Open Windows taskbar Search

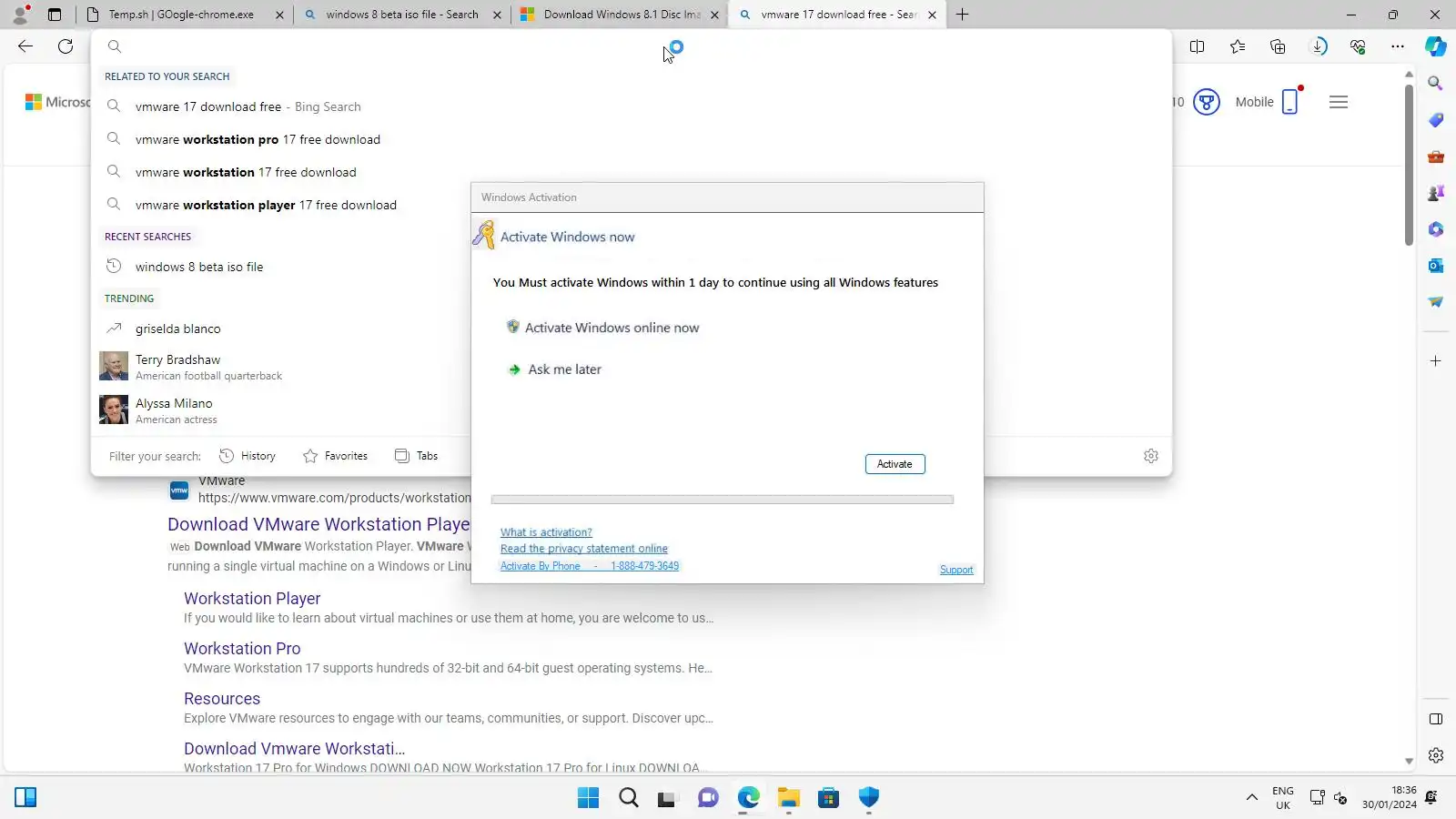click(629, 798)
